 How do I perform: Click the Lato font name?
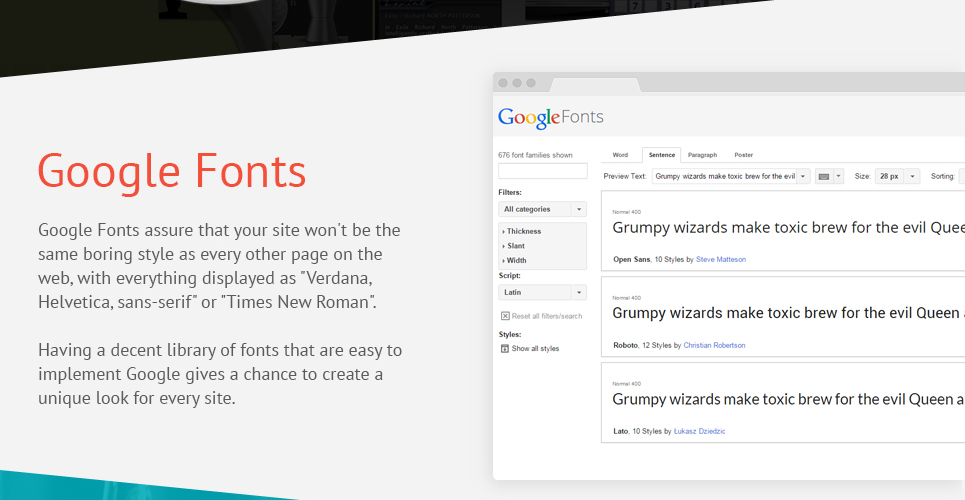point(620,432)
